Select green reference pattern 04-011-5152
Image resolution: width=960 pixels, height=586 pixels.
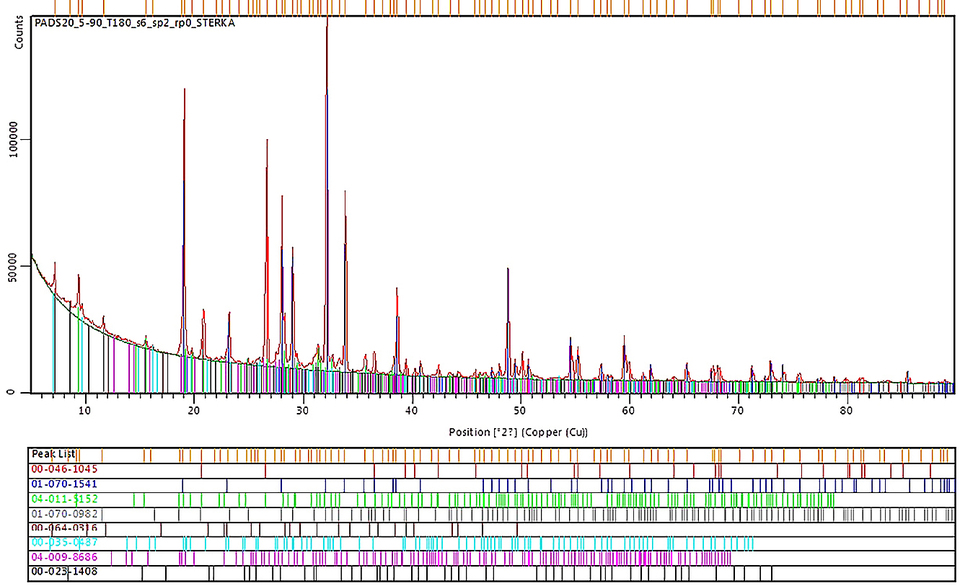(65, 499)
